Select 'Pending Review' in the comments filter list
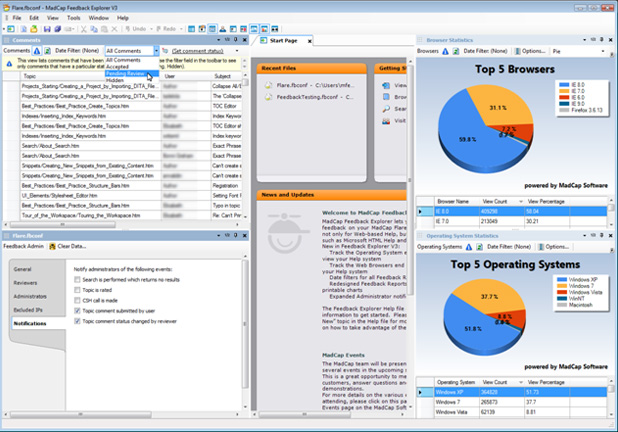This screenshot has height=432, width=618. click(x=132, y=73)
